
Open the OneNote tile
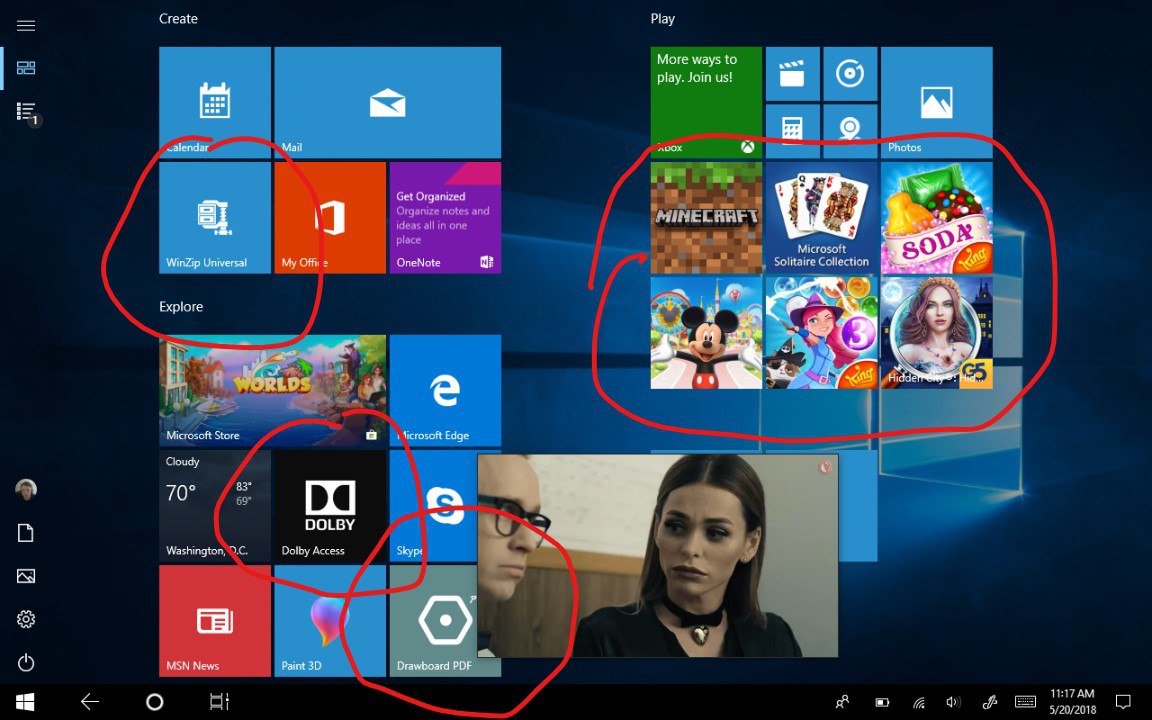[445, 217]
